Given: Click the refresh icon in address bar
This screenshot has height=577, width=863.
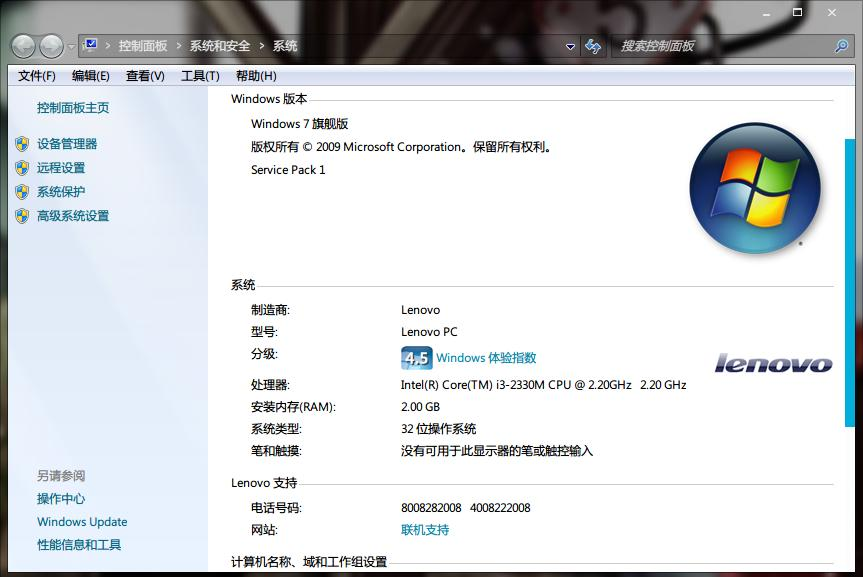Looking at the screenshot, I should tap(592, 46).
